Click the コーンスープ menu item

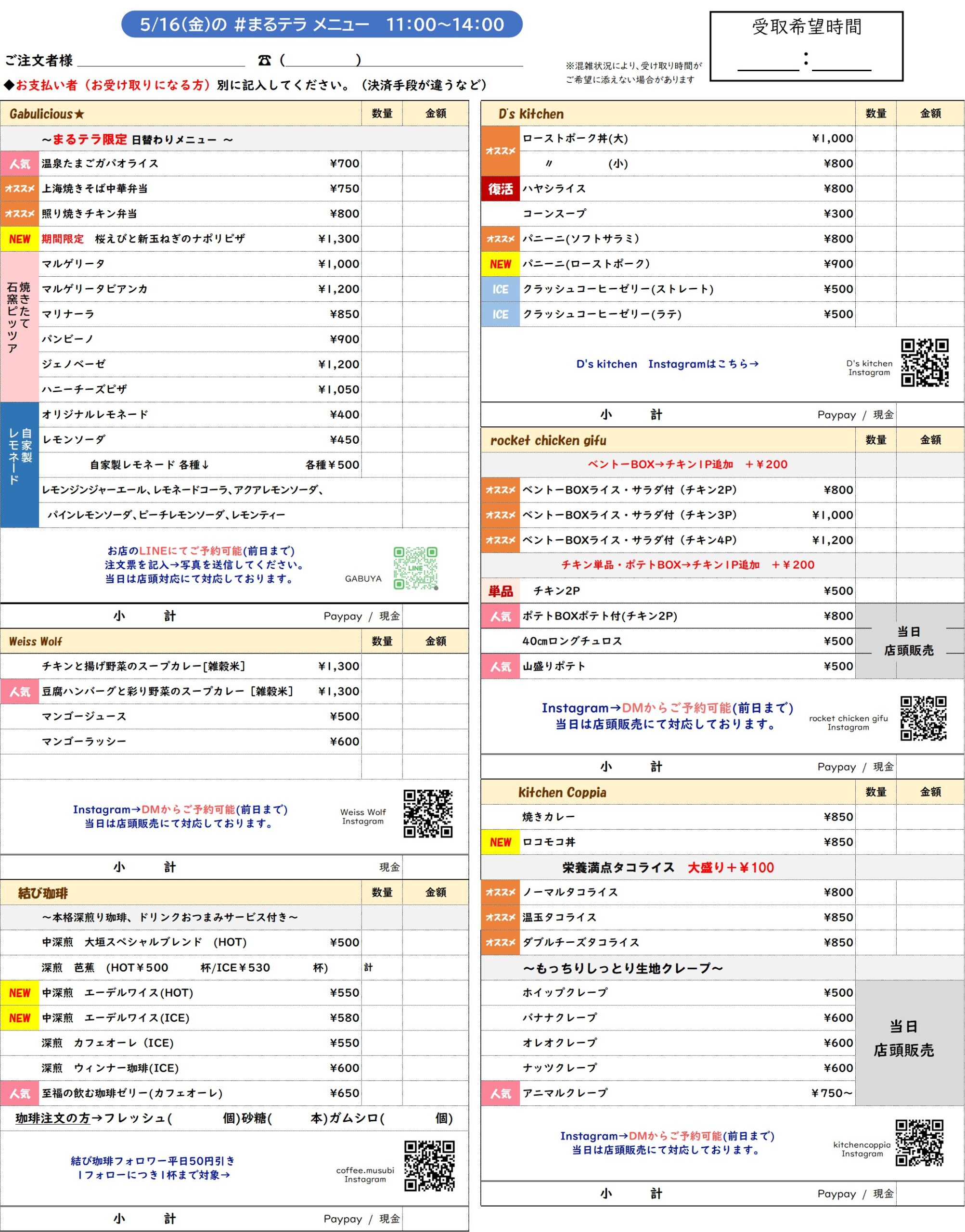pyautogui.click(x=553, y=214)
